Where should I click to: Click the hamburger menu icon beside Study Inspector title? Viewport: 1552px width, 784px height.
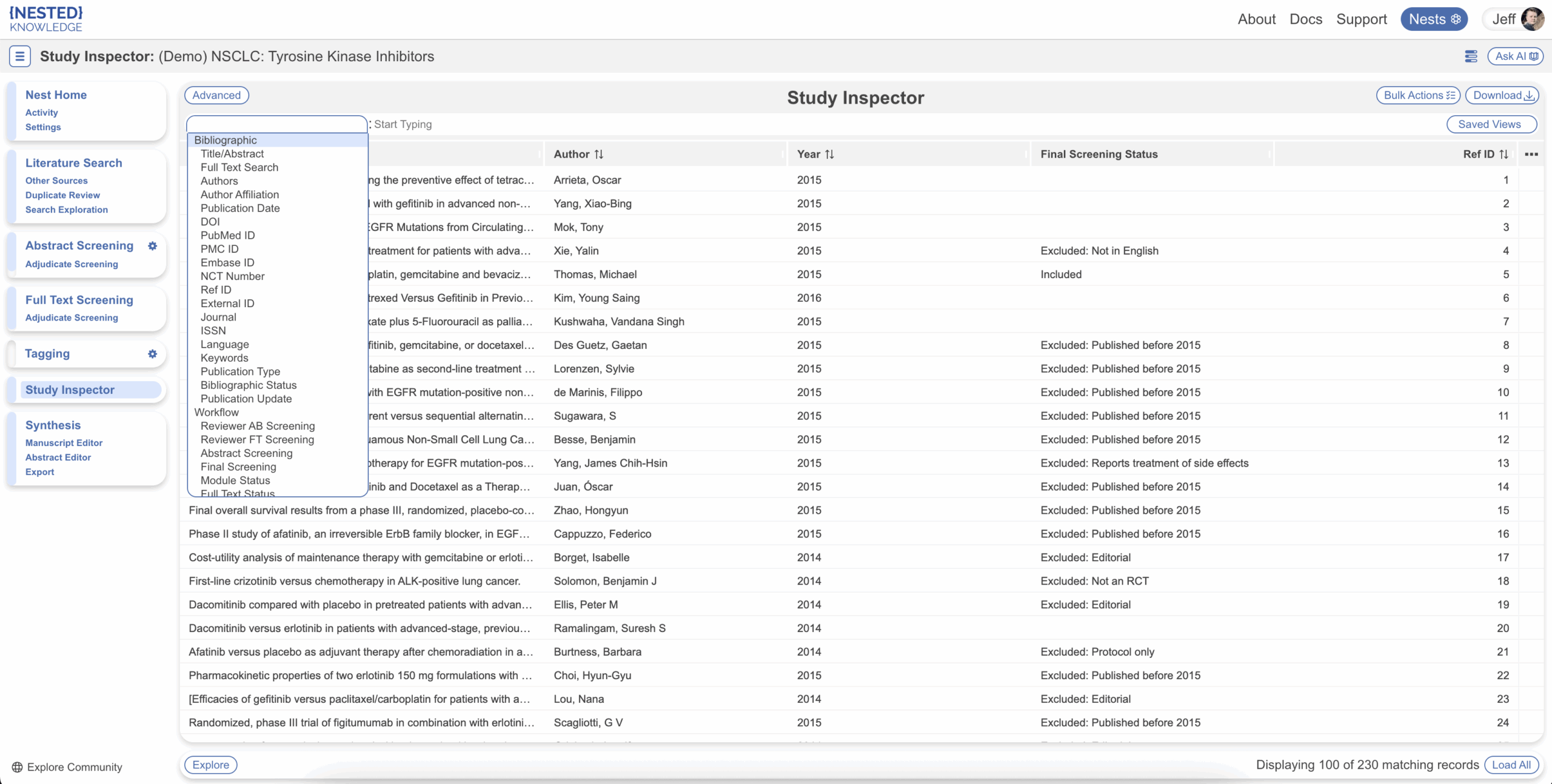coord(19,56)
